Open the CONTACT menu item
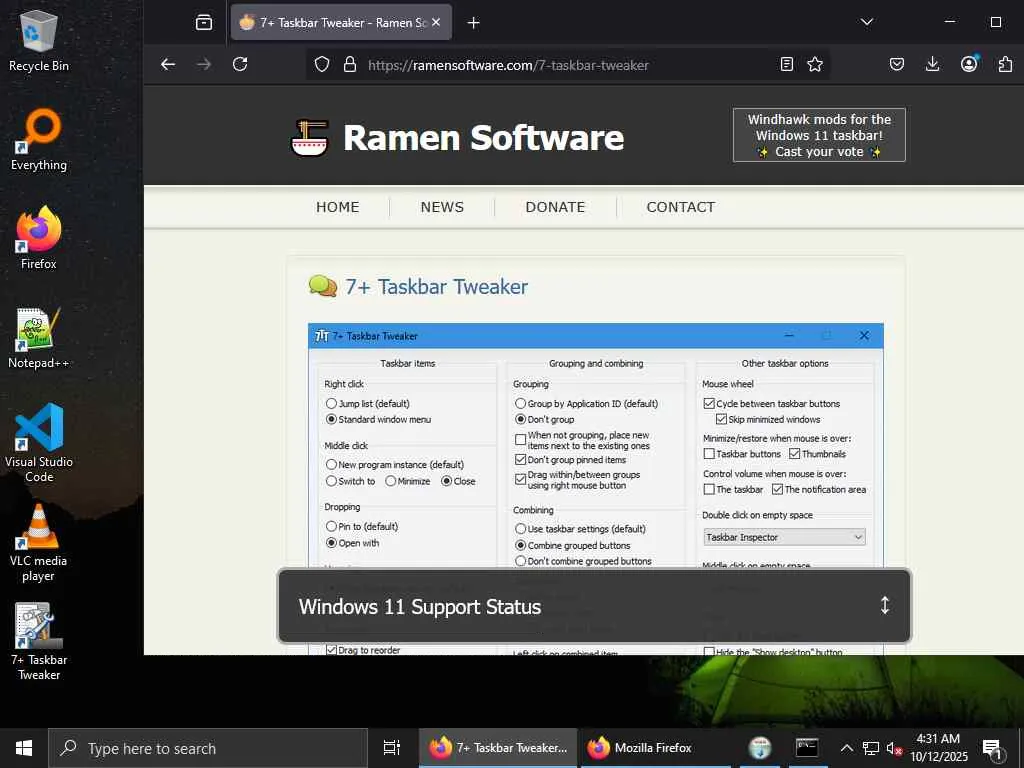Image resolution: width=1024 pixels, height=768 pixels. [680, 207]
